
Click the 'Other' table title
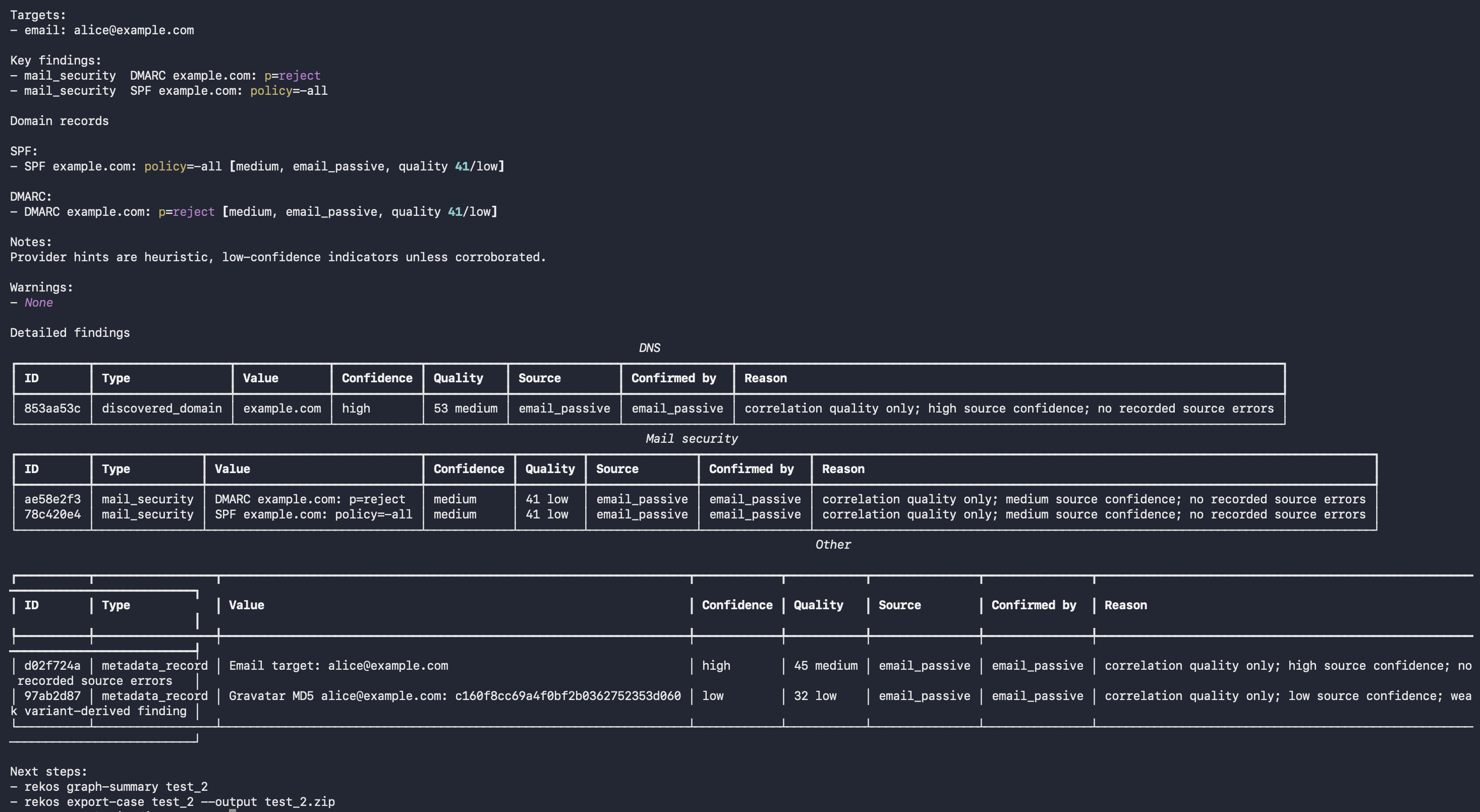click(x=833, y=544)
